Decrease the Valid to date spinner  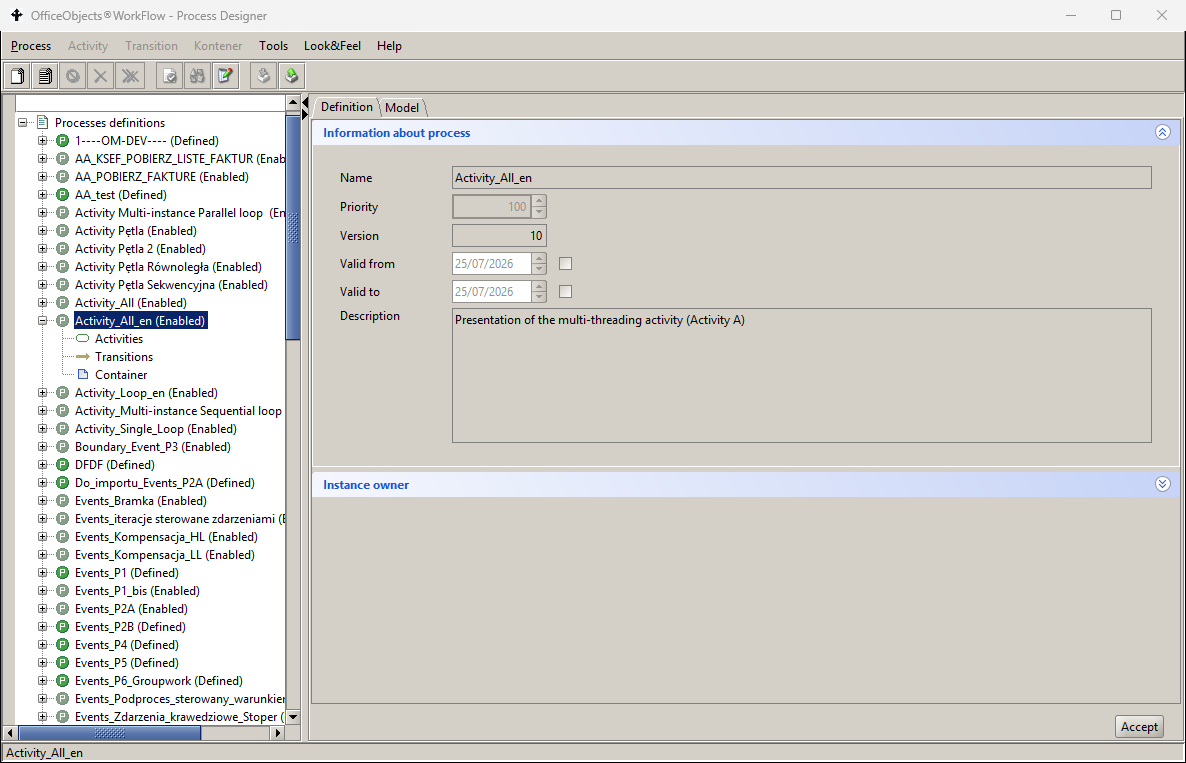[539, 297]
